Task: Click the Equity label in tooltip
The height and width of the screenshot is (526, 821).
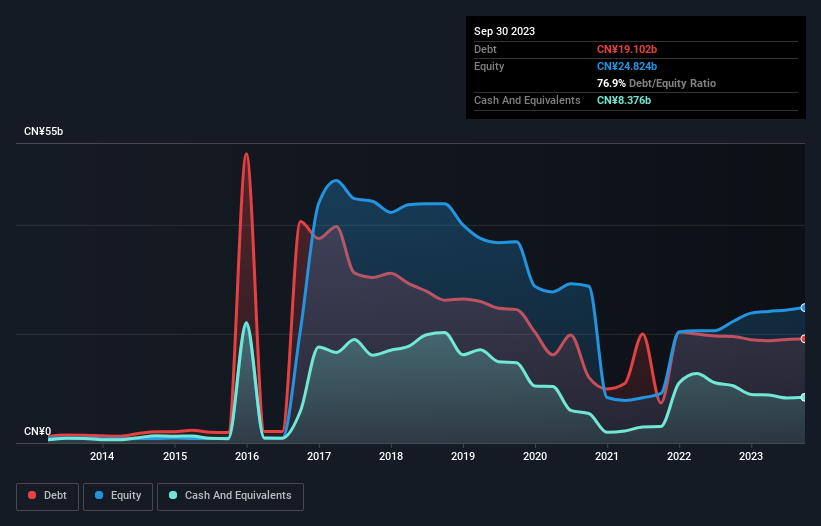Action: click(489, 66)
